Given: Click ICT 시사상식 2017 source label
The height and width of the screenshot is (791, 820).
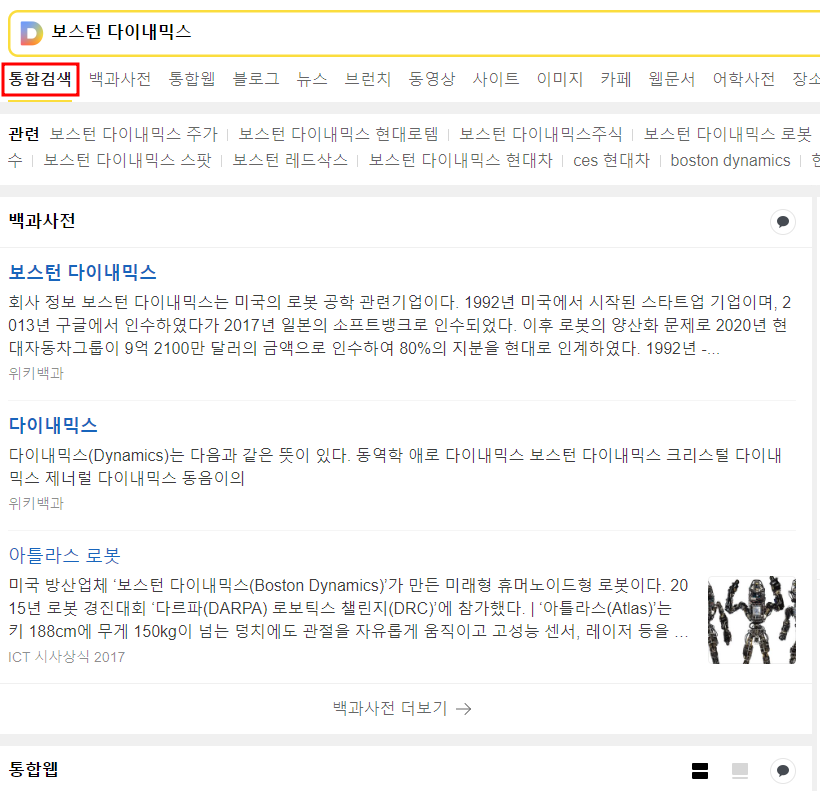Looking at the screenshot, I should point(66,657).
